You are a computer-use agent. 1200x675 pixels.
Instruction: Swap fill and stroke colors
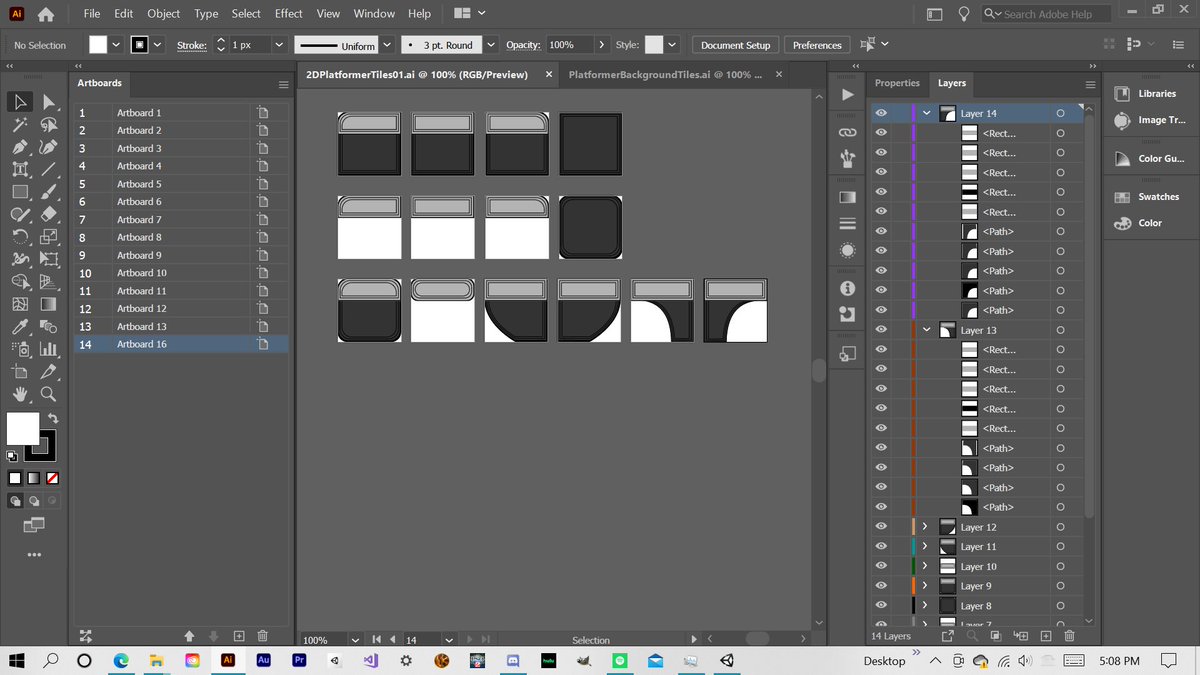pos(53,418)
